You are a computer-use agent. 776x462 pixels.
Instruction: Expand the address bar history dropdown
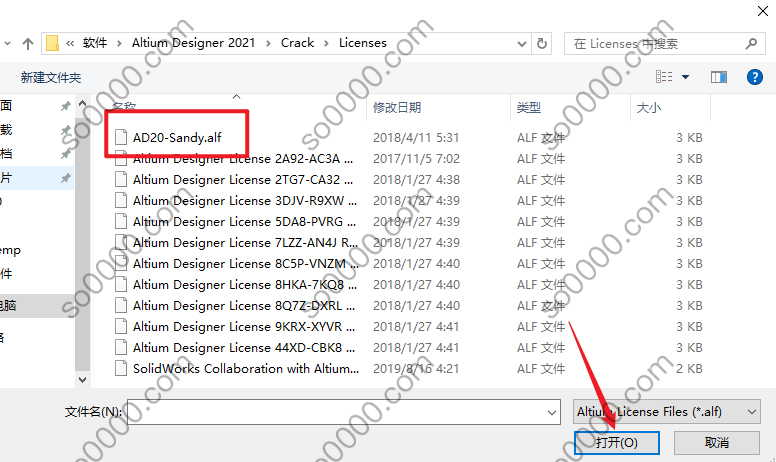coord(521,44)
